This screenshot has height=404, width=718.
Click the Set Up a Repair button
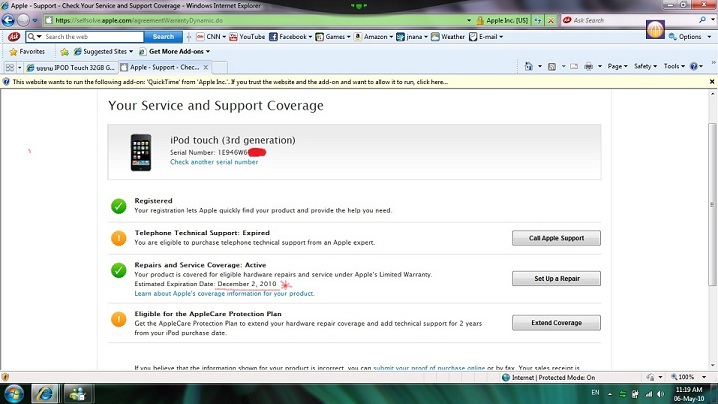pyautogui.click(x=556, y=278)
